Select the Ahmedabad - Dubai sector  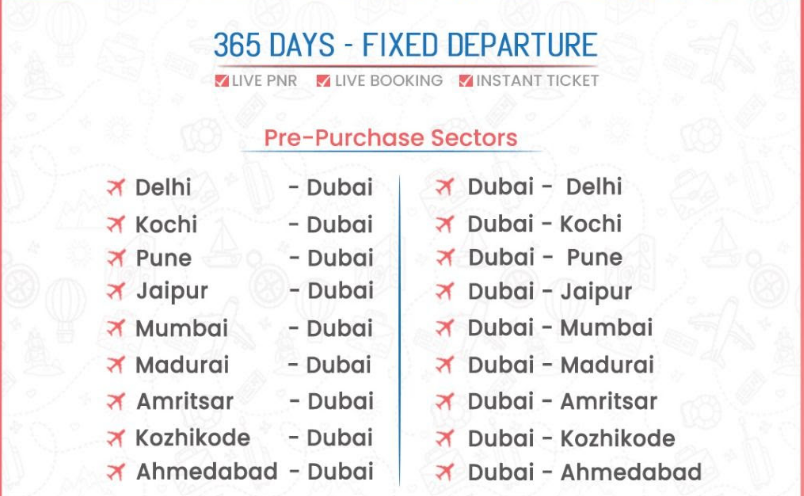coord(255,472)
